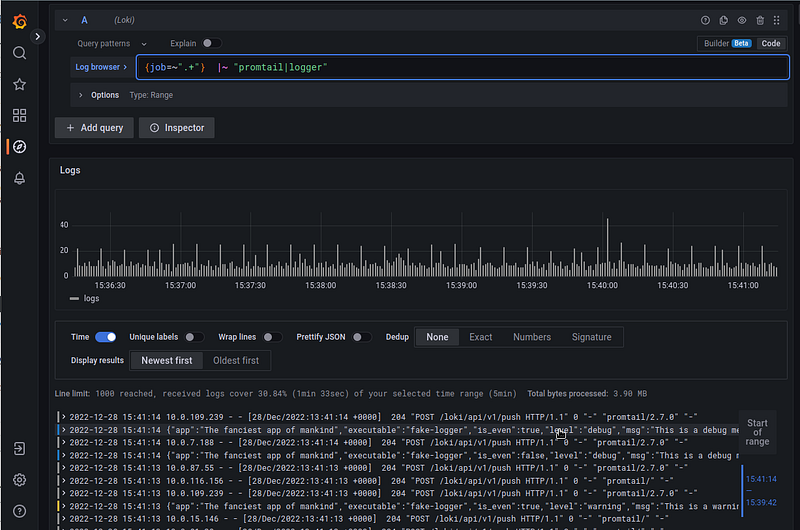Select Newest first display order
Image resolution: width=800 pixels, height=530 pixels.
[167, 361]
